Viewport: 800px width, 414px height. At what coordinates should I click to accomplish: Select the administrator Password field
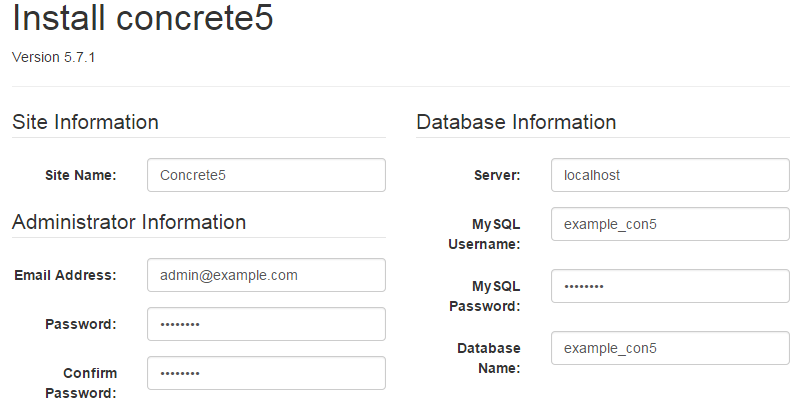pos(266,324)
